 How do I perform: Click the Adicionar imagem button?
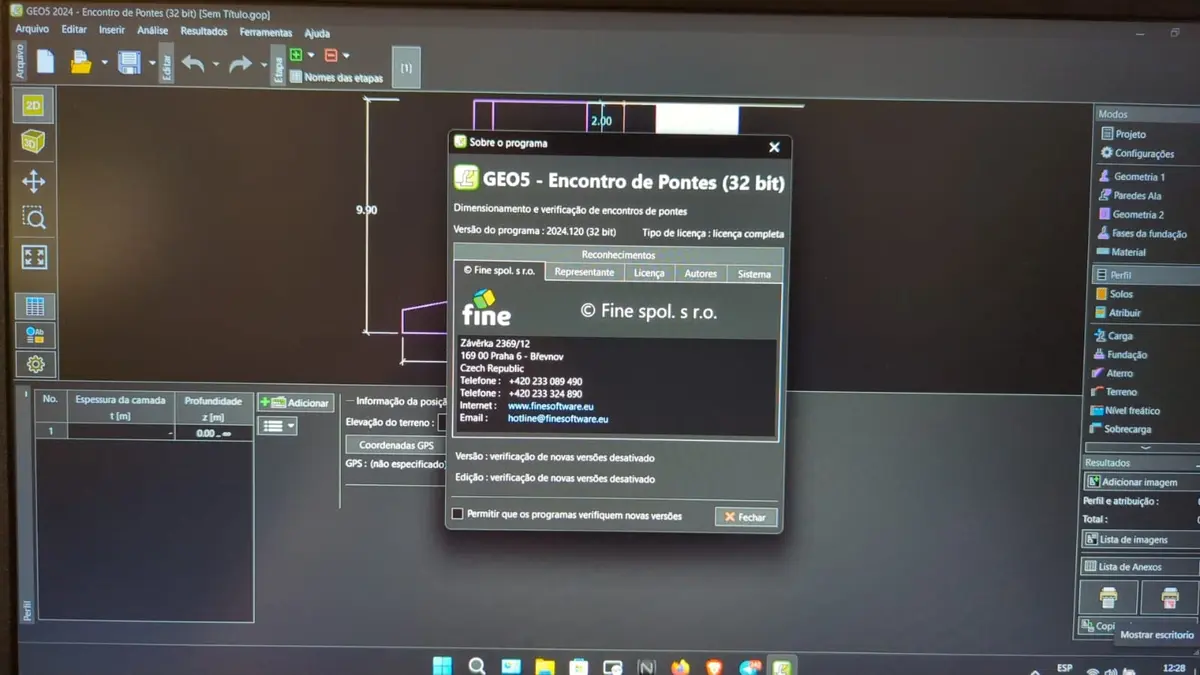(1140, 482)
